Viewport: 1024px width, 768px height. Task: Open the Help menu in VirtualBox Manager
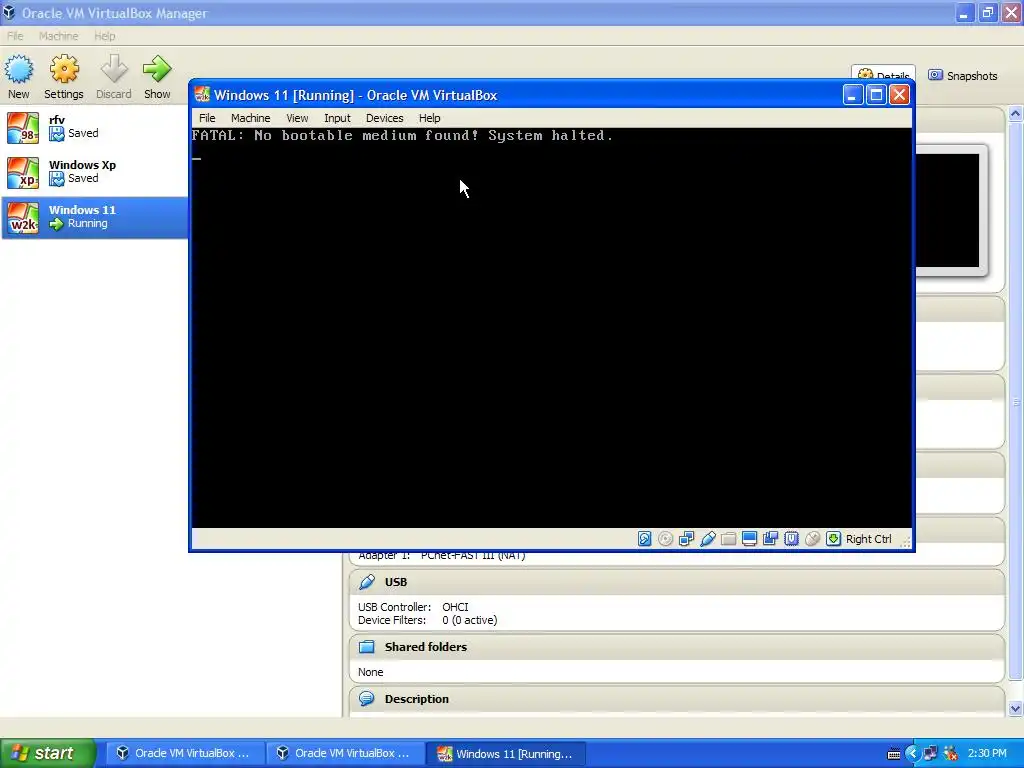[x=104, y=36]
